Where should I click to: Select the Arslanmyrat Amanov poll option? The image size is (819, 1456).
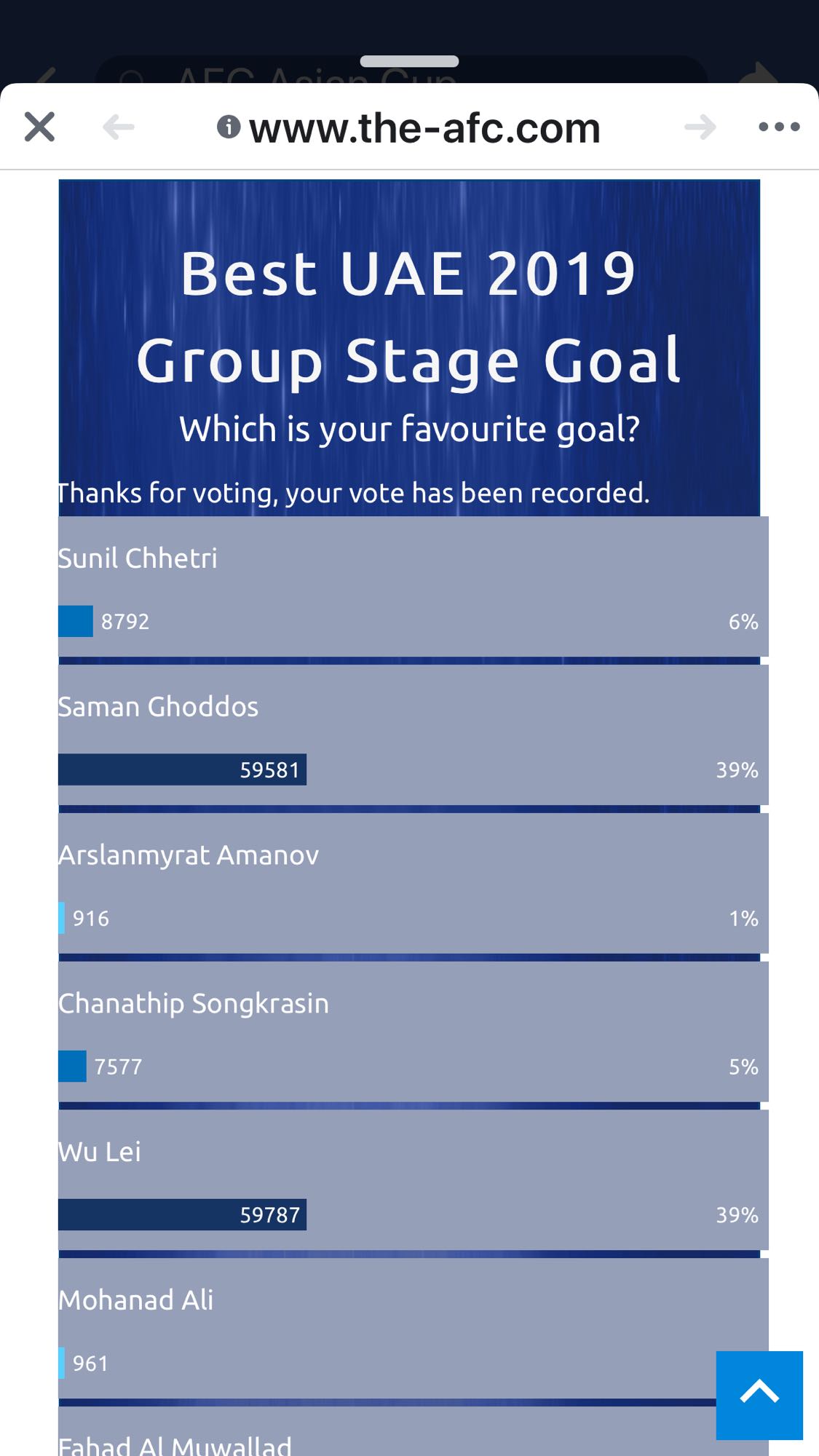click(x=189, y=855)
